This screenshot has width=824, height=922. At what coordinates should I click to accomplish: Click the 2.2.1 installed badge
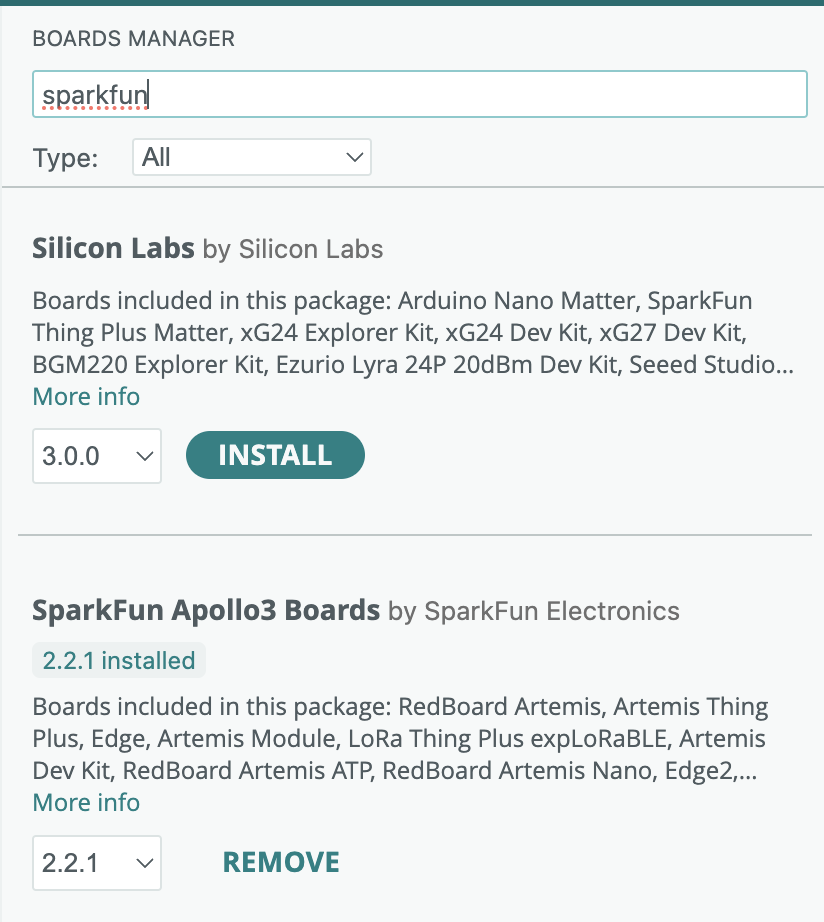[x=118, y=660]
